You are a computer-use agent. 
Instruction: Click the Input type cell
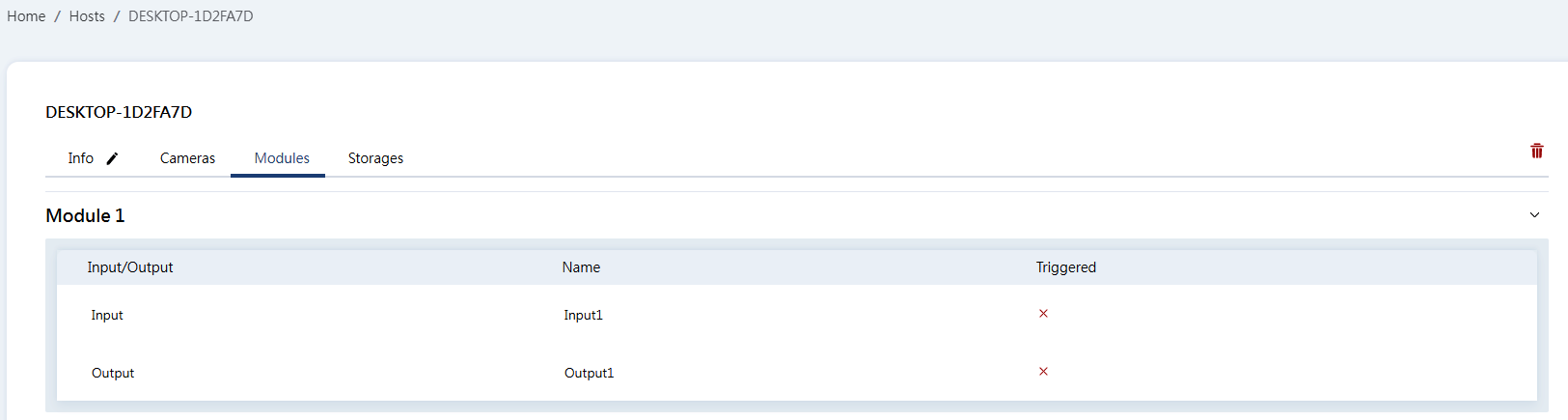click(107, 315)
